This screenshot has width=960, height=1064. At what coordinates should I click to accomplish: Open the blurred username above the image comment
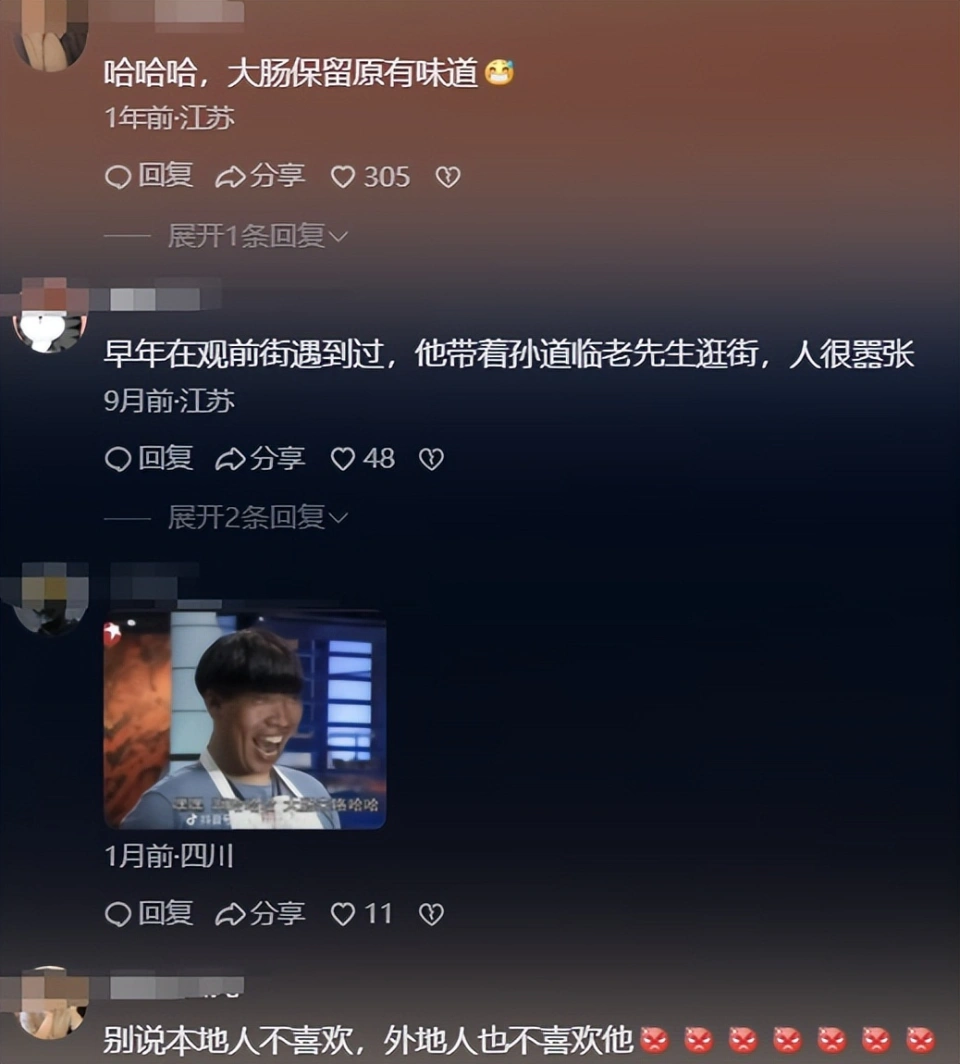(x=155, y=578)
